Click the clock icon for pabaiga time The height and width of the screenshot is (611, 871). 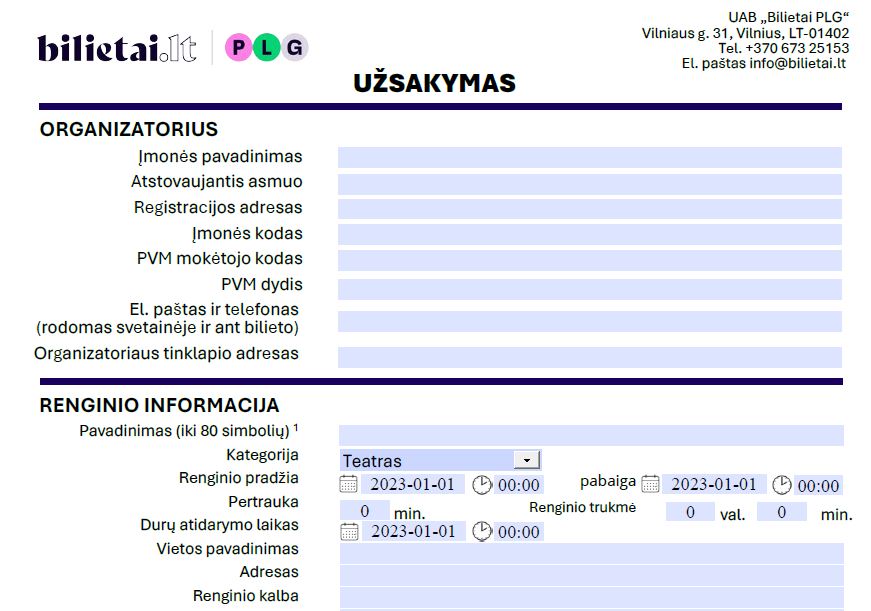tap(782, 485)
